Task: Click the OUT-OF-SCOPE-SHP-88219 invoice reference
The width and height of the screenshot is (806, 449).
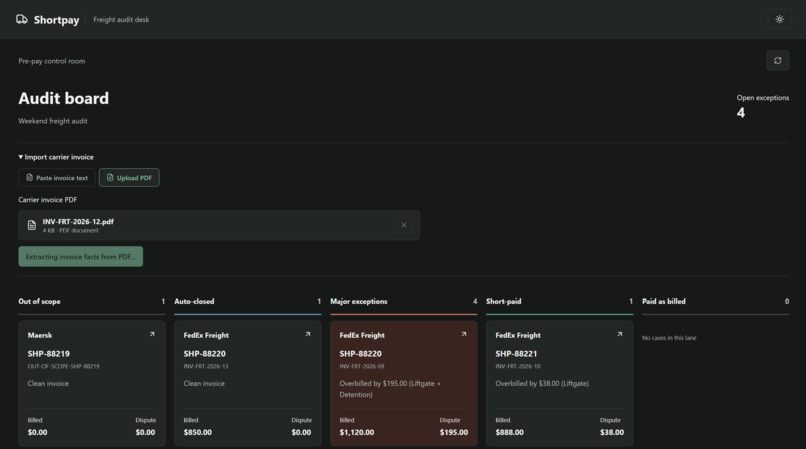Action: tap(64, 366)
